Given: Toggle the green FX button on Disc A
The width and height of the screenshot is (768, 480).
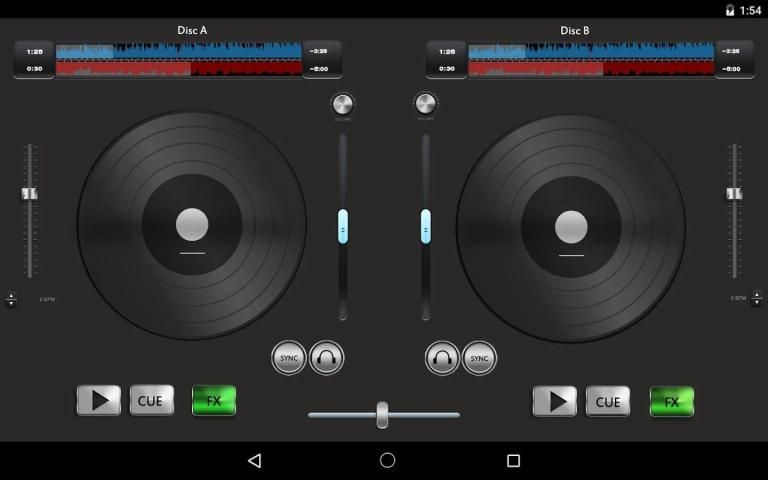Looking at the screenshot, I should coord(214,401).
